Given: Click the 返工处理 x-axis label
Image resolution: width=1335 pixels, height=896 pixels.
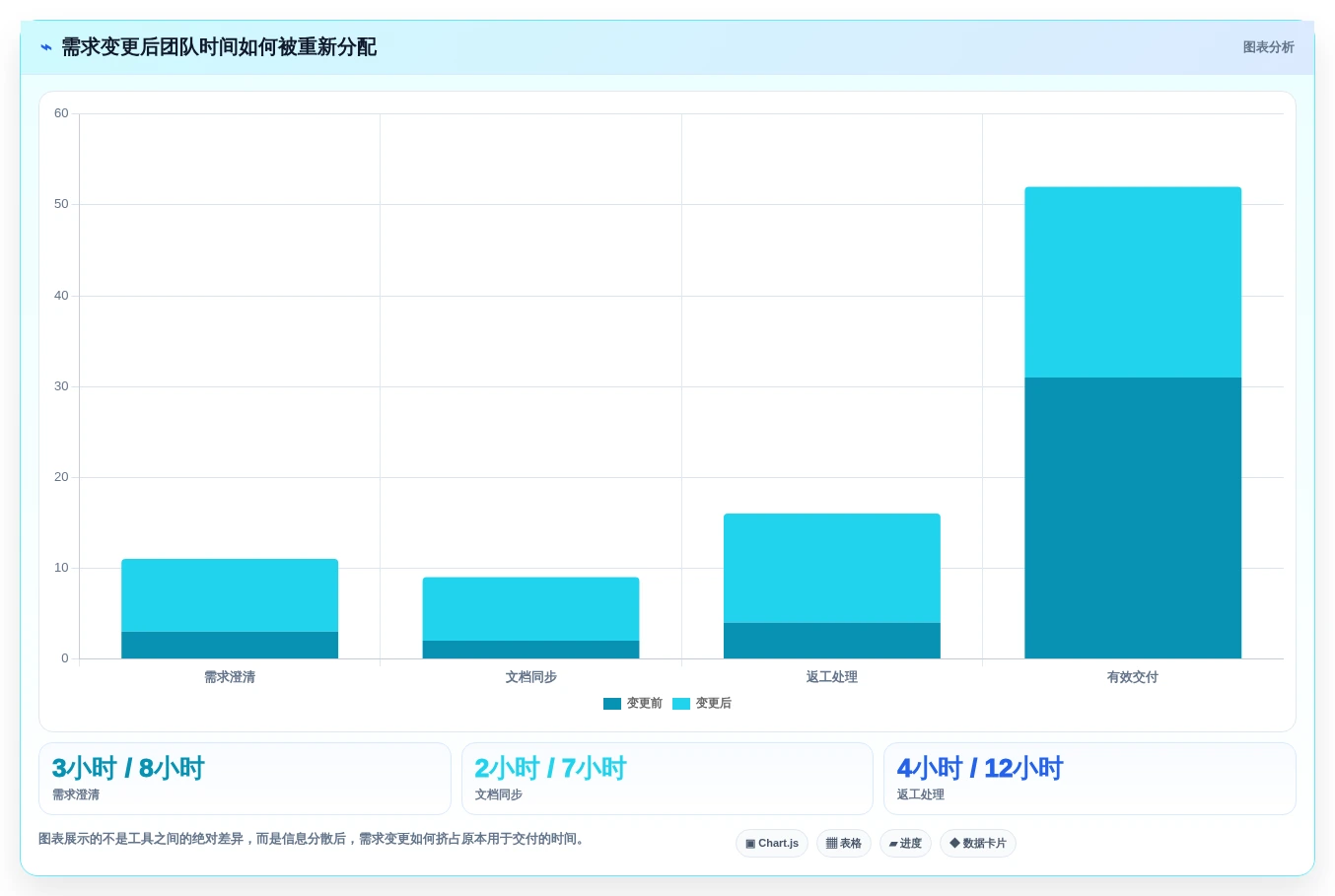Looking at the screenshot, I should pos(832,677).
